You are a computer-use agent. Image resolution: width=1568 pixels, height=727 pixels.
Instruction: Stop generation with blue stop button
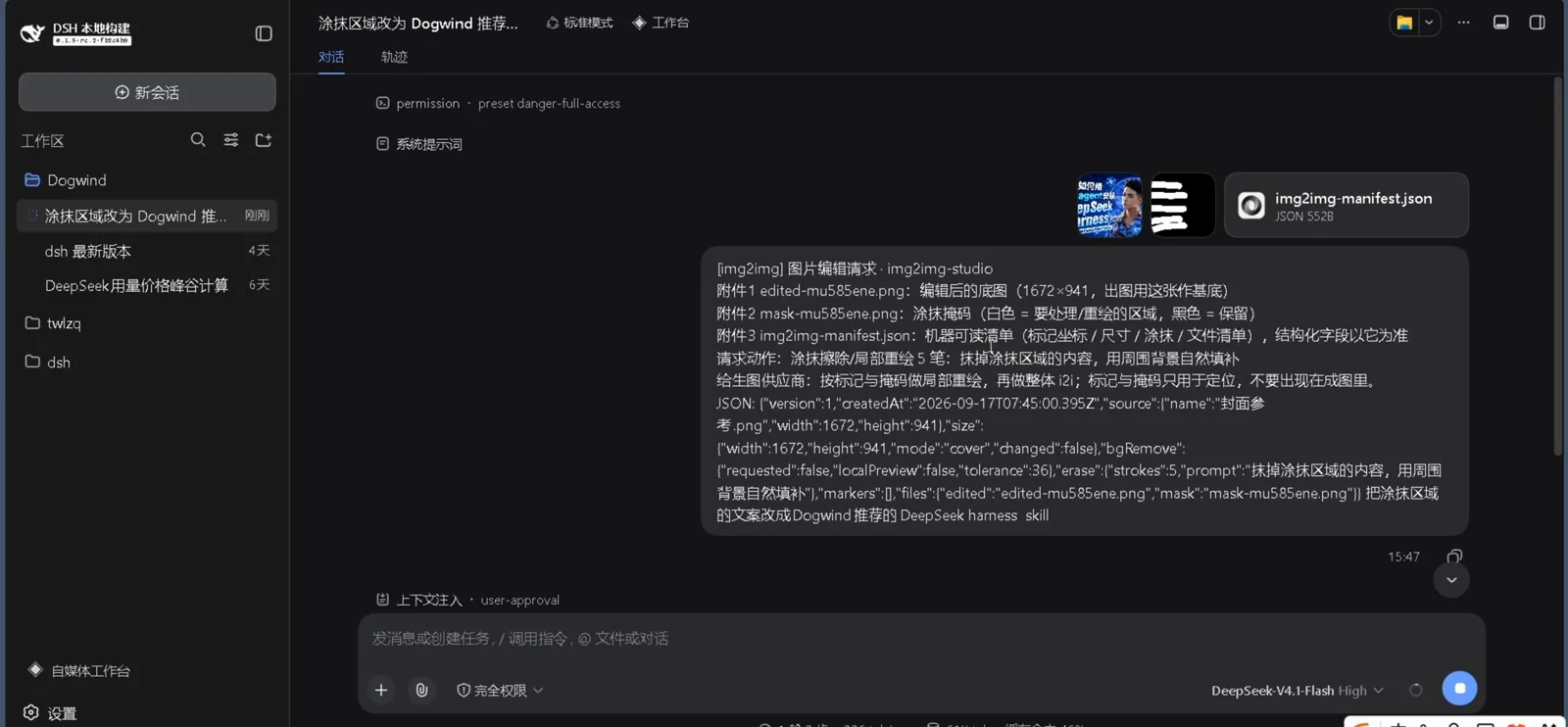[1459, 689]
